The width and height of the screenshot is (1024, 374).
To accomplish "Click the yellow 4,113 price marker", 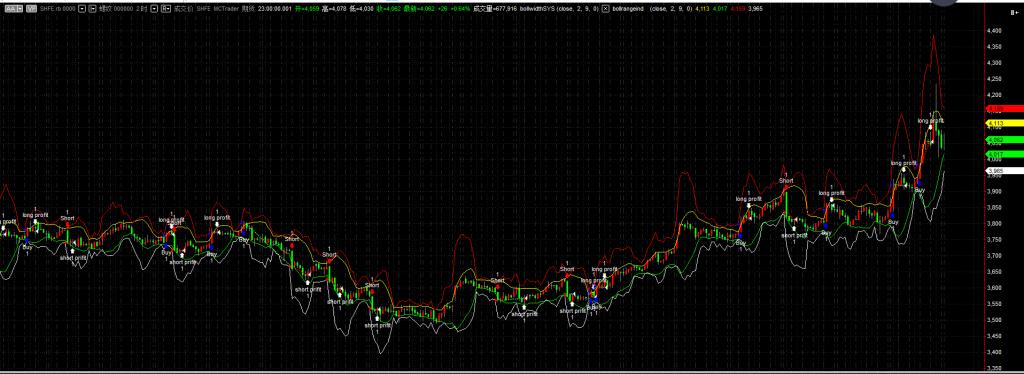I will 1004,123.
